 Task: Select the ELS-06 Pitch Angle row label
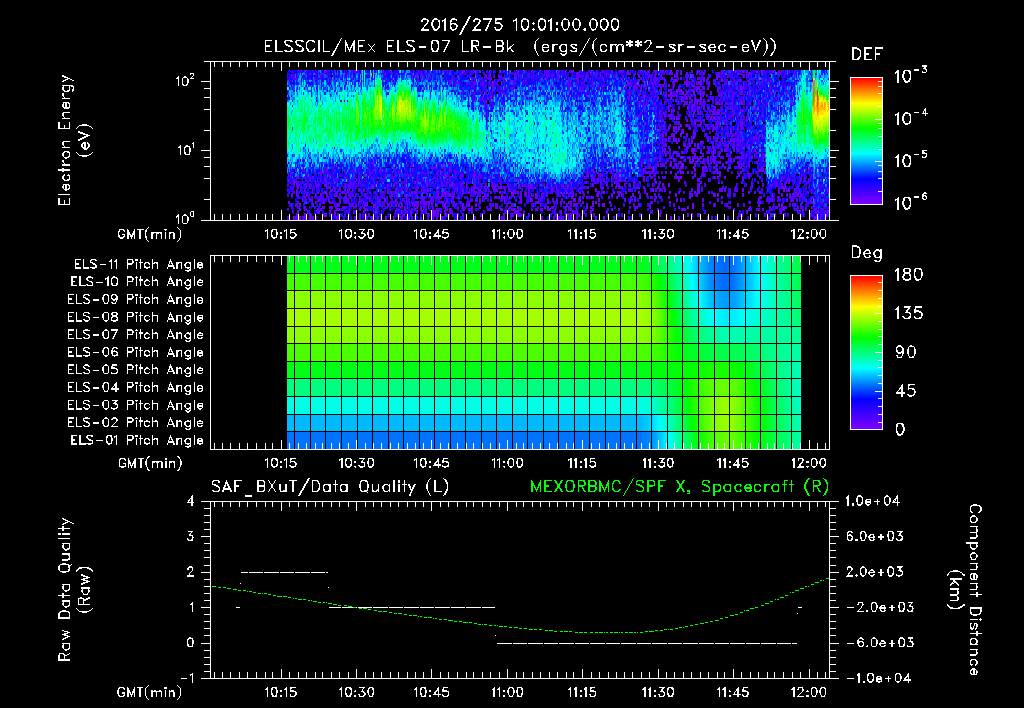(136, 352)
